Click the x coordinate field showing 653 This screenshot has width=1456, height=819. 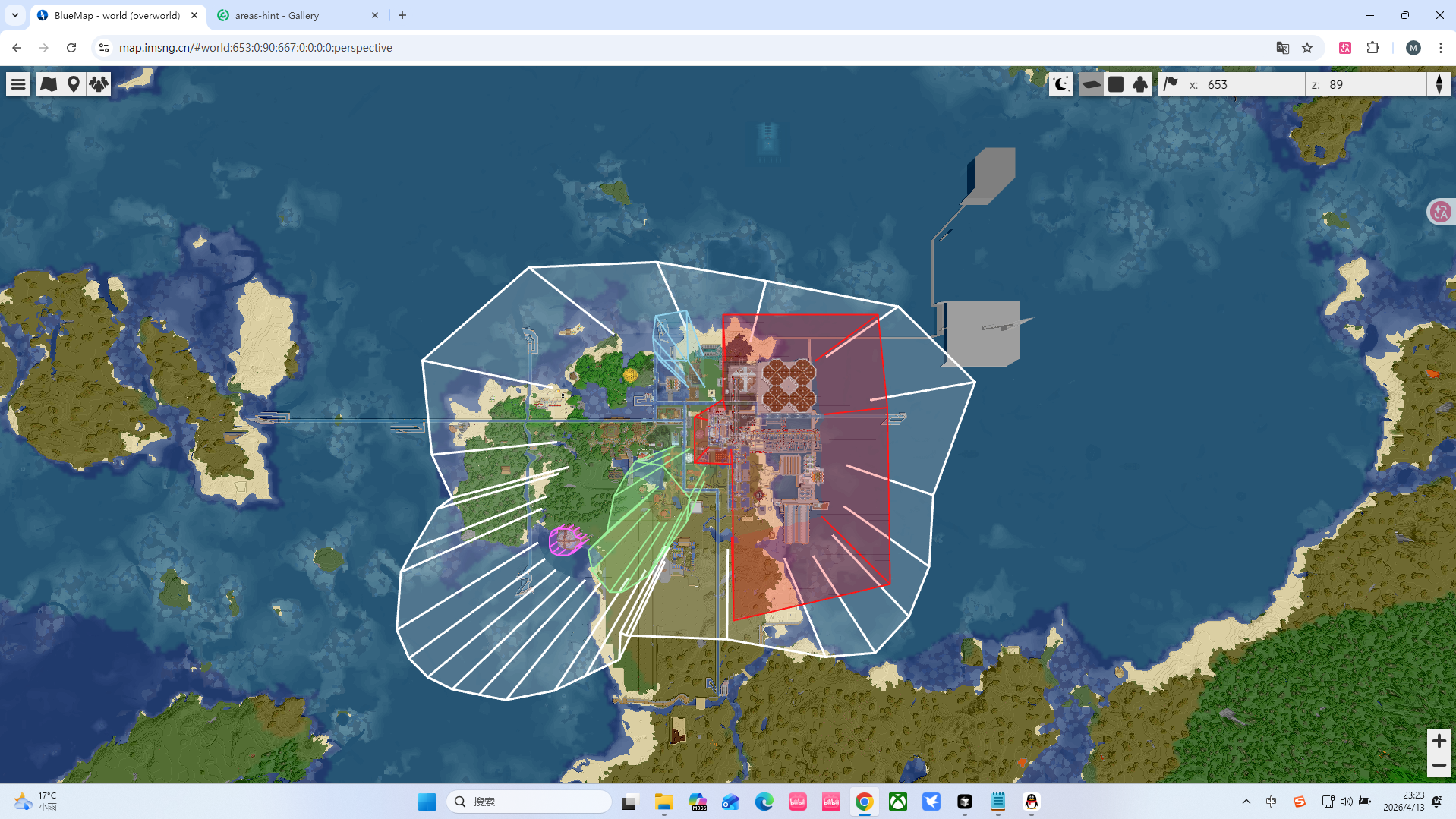[1243, 84]
